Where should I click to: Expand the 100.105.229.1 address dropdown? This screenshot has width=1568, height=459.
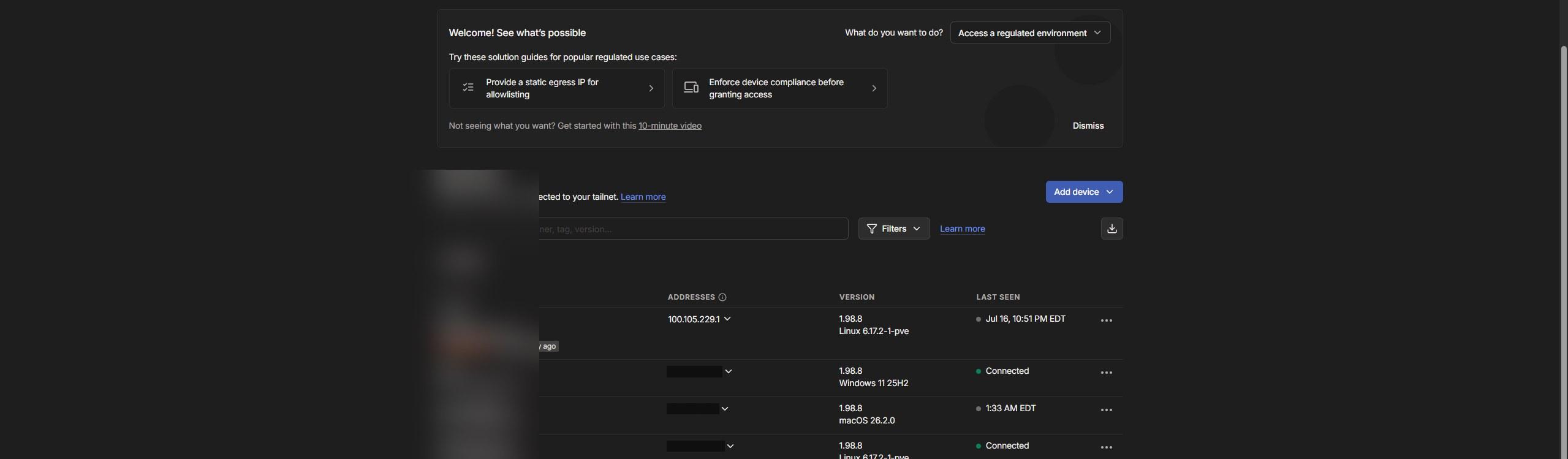727,319
